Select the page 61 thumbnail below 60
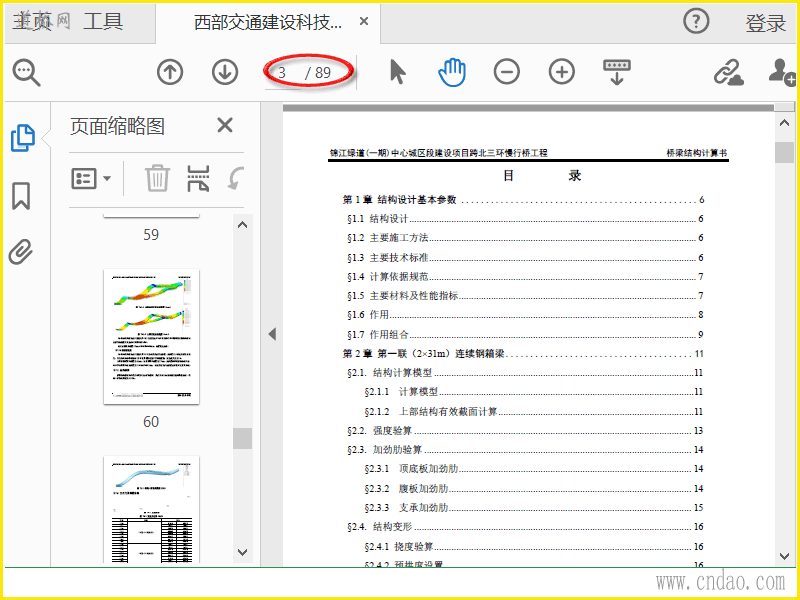This screenshot has width=800, height=600. (x=151, y=510)
